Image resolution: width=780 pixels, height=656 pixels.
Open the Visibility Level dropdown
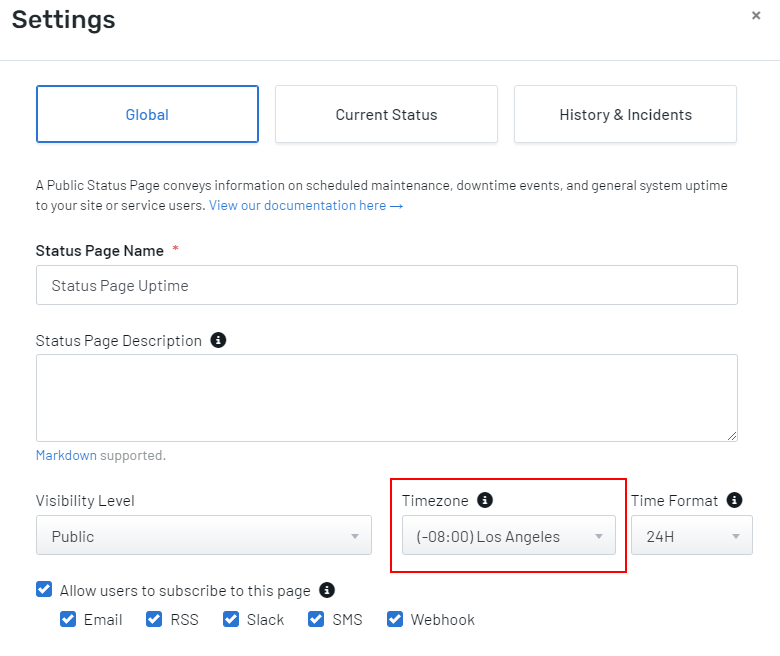coord(204,536)
